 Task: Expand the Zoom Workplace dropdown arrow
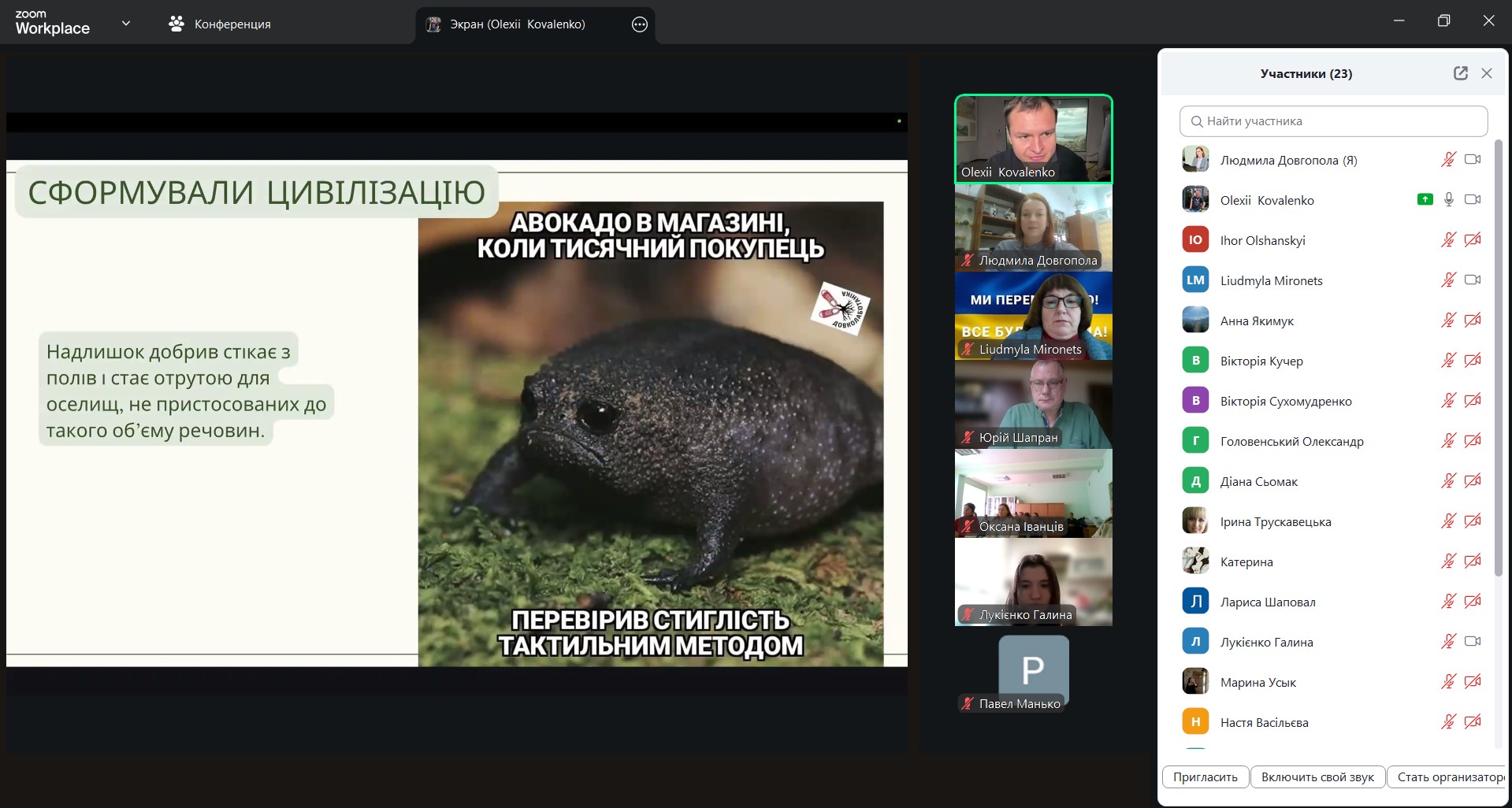[126, 24]
